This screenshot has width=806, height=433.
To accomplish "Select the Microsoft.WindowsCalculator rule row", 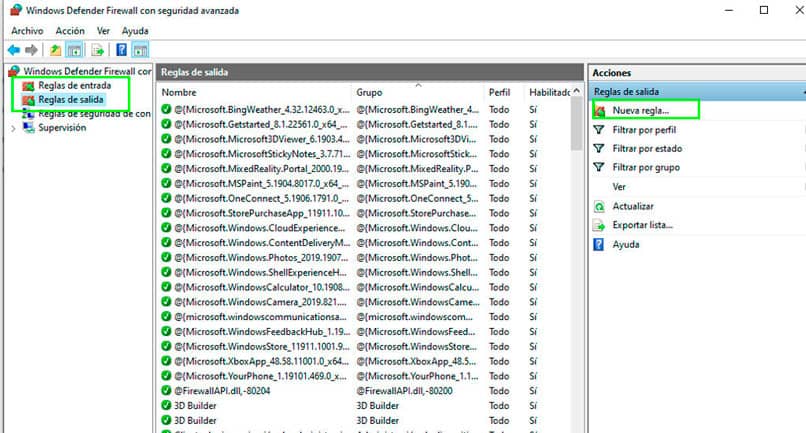I will point(365,287).
